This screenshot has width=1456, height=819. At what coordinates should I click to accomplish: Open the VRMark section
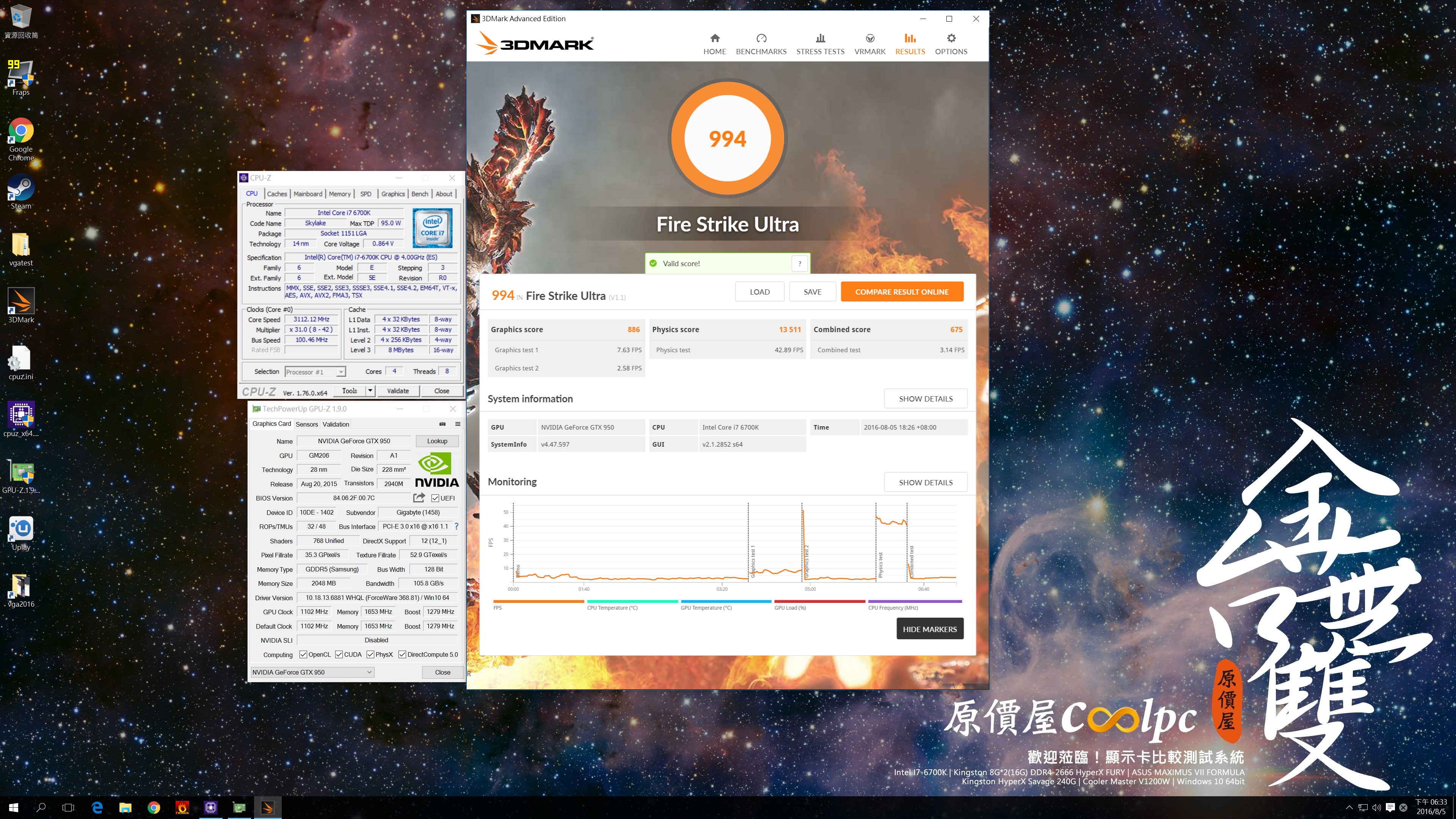click(870, 44)
